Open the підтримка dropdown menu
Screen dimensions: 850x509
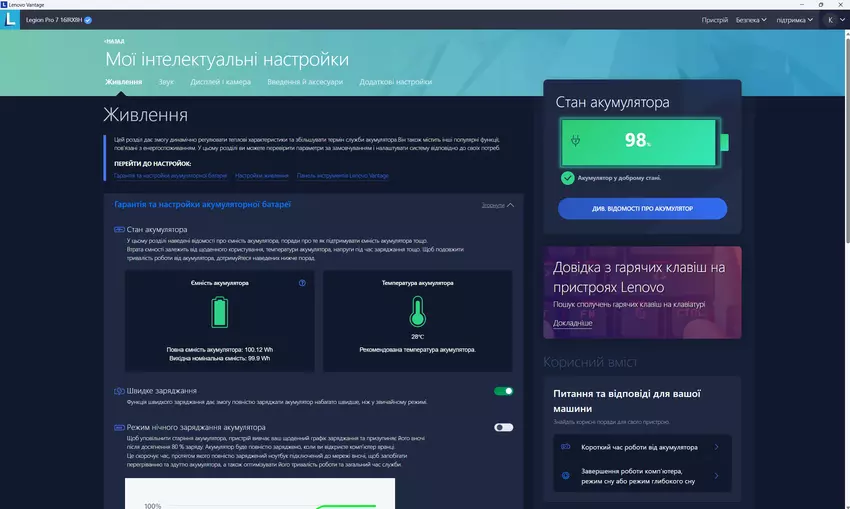click(796, 19)
